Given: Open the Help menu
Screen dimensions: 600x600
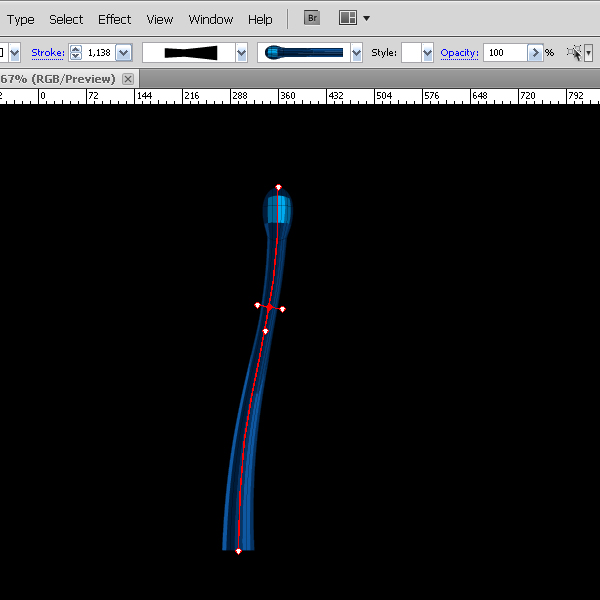Looking at the screenshot, I should click(260, 20).
